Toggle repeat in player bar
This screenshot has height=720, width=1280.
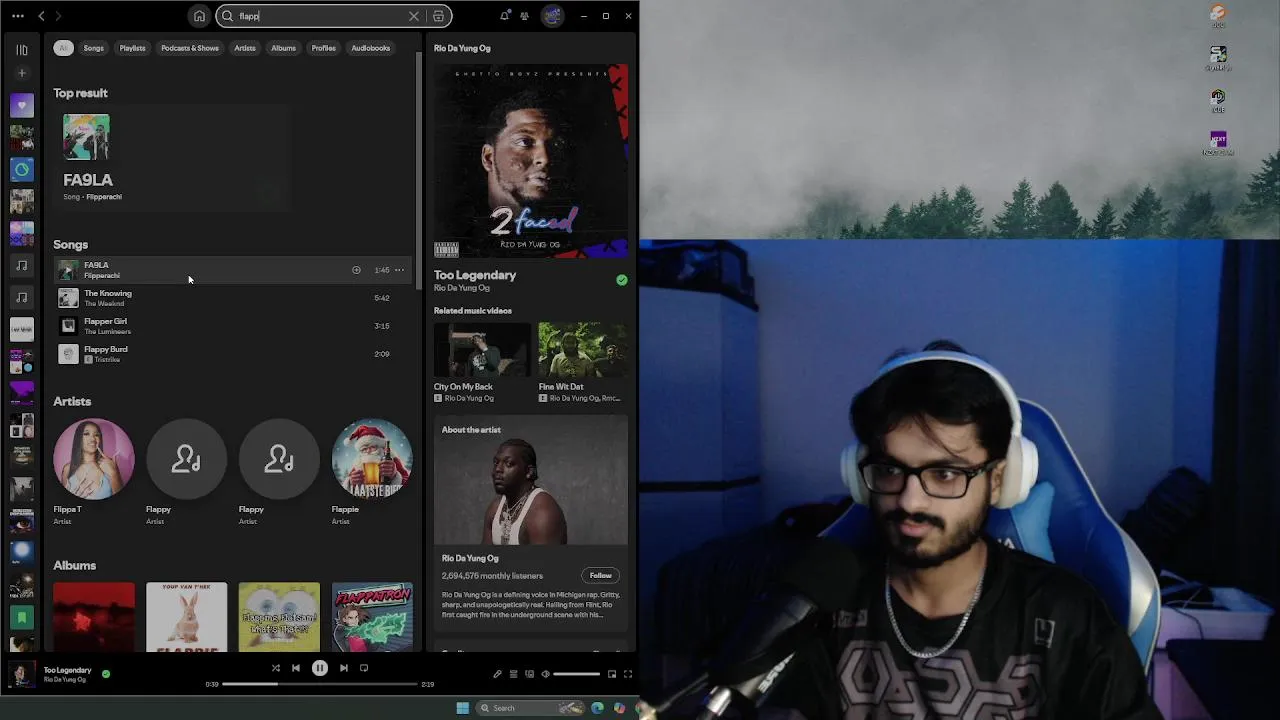click(x=364, y=668)
